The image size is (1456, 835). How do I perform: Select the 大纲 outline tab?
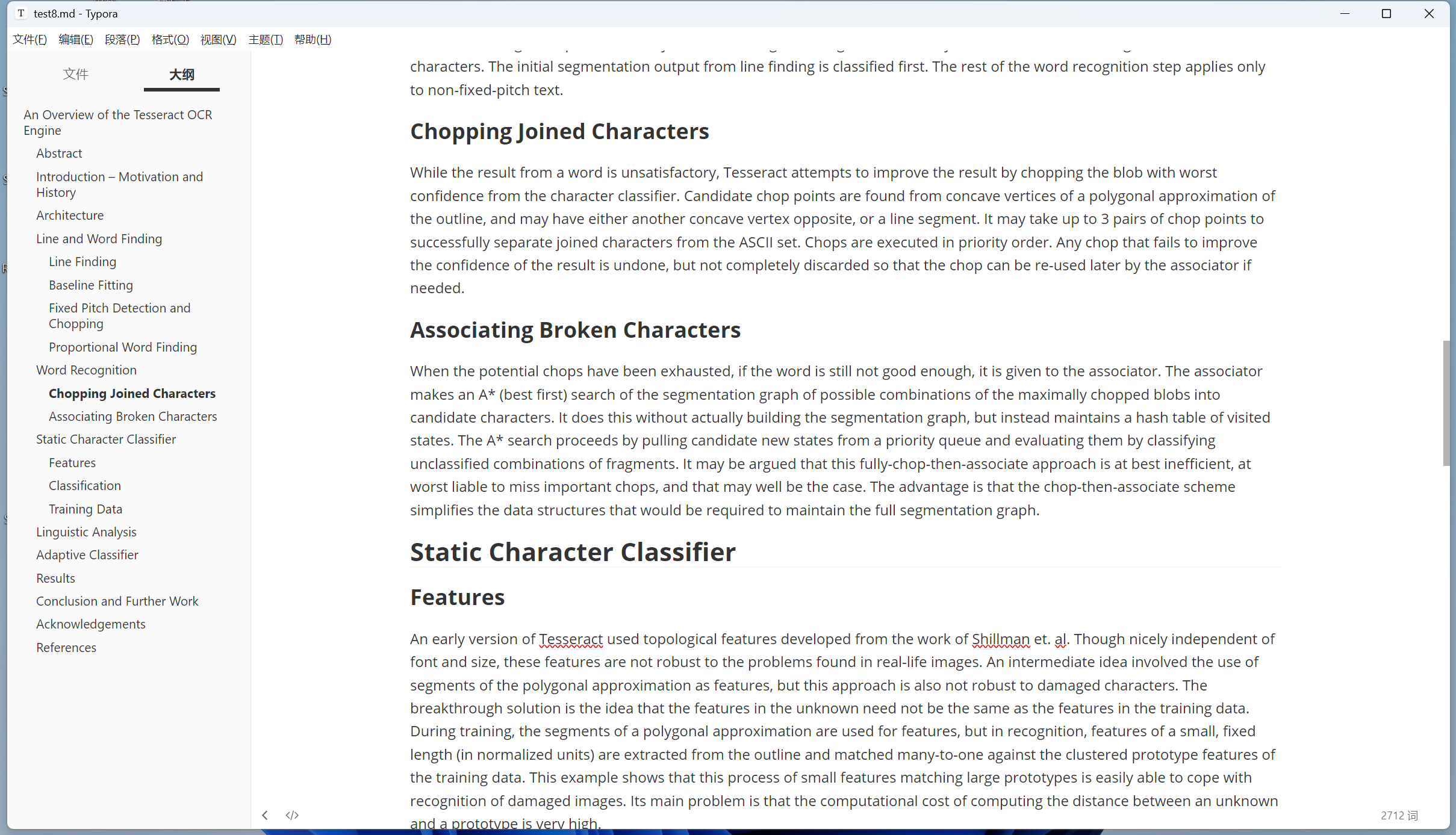pos(181,75)
